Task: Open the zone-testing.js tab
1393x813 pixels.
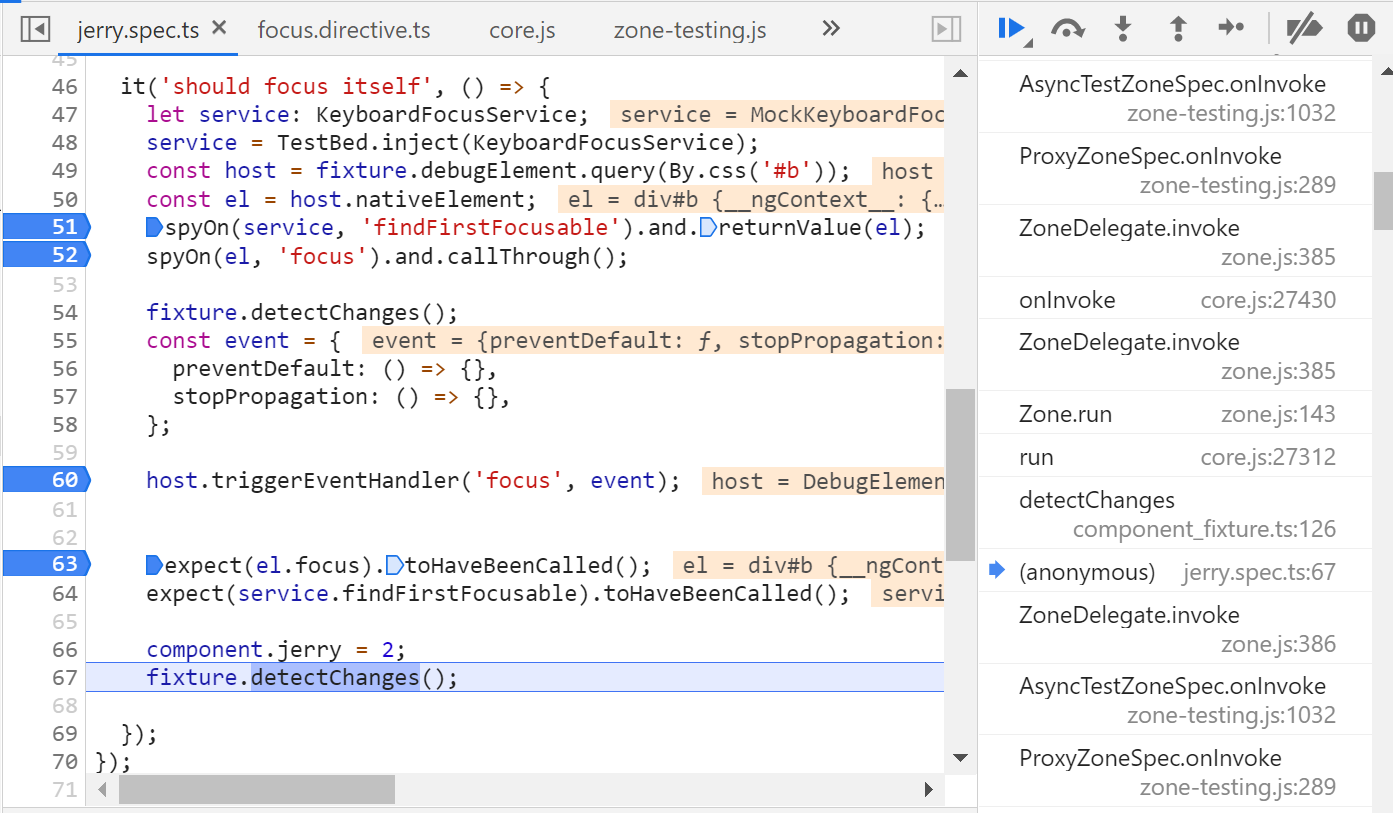Action: coord(690,30)
